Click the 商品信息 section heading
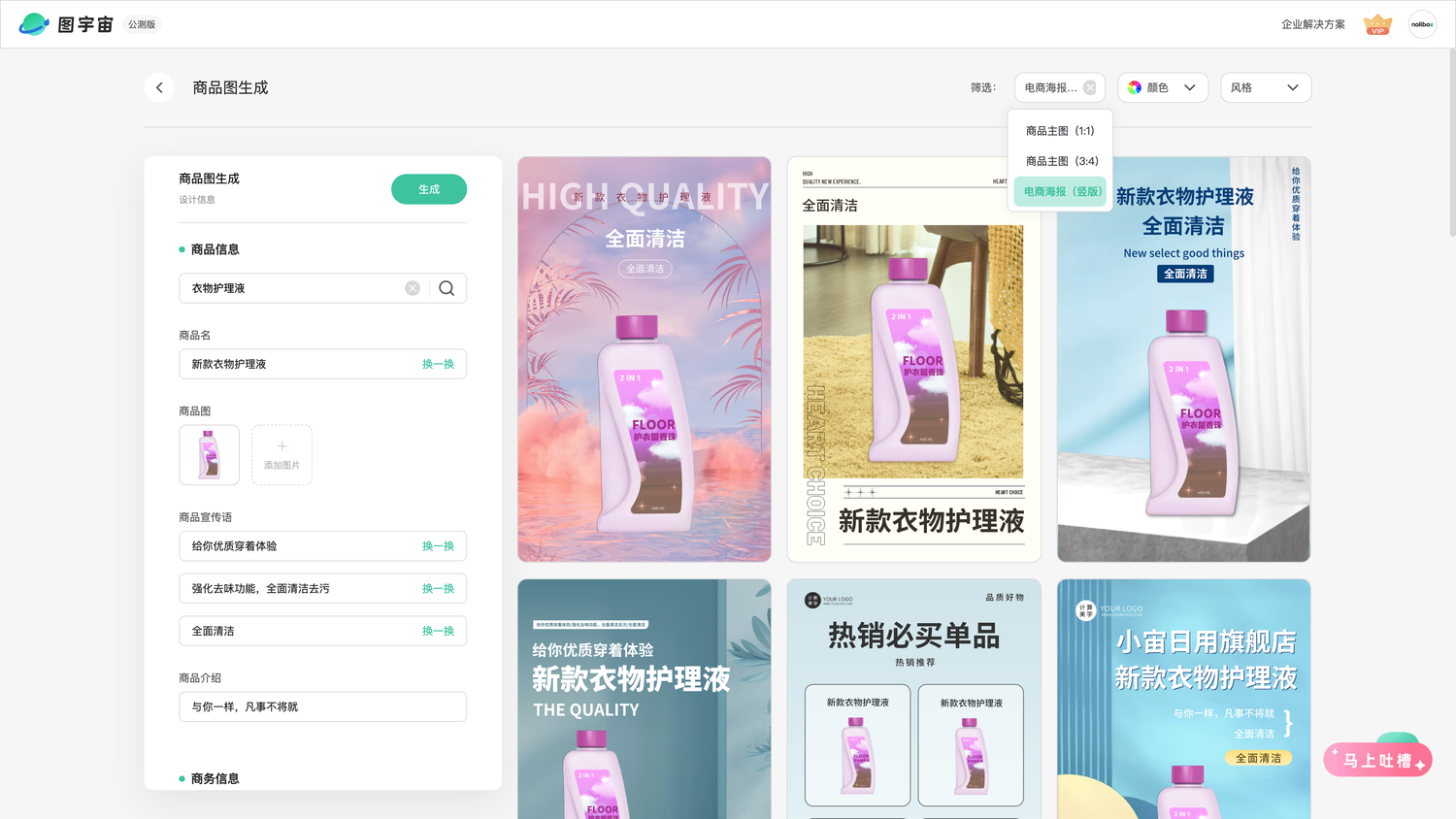This screenshot has height=819, width=1456. (x=215, y=249)
